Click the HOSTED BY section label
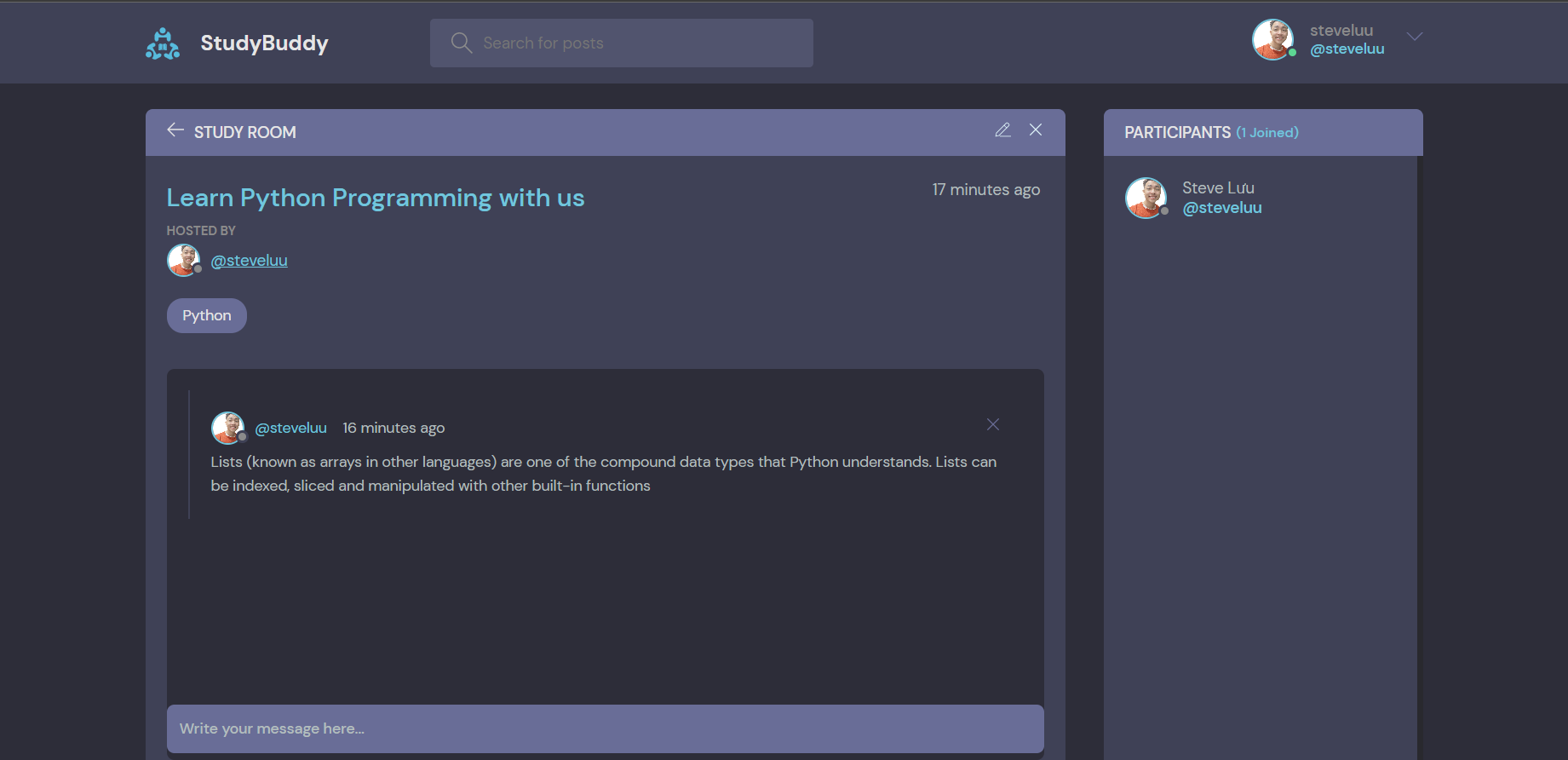Screen dimensions: 1568x760 [x=201, y=230]
